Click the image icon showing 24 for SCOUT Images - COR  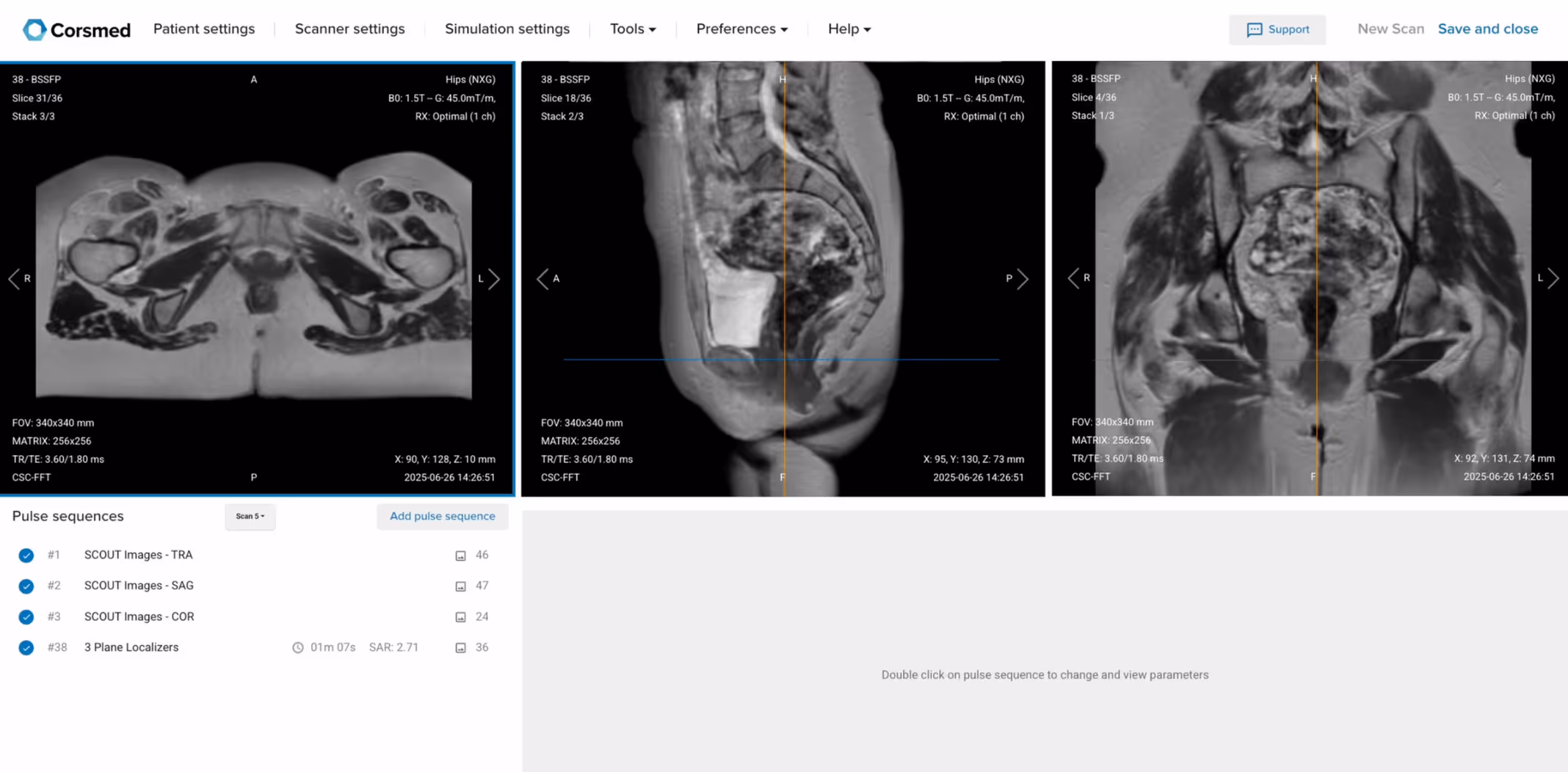coord(460,616)
